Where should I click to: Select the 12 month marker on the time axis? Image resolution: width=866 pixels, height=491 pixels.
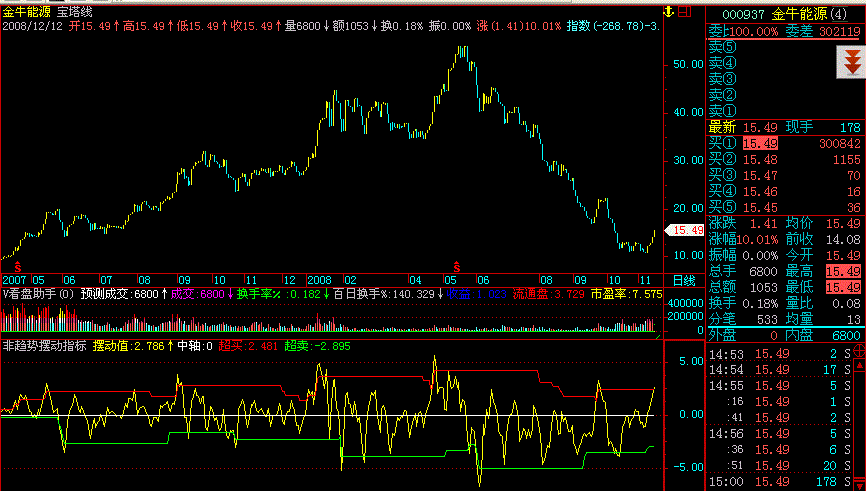coord(289,280)
